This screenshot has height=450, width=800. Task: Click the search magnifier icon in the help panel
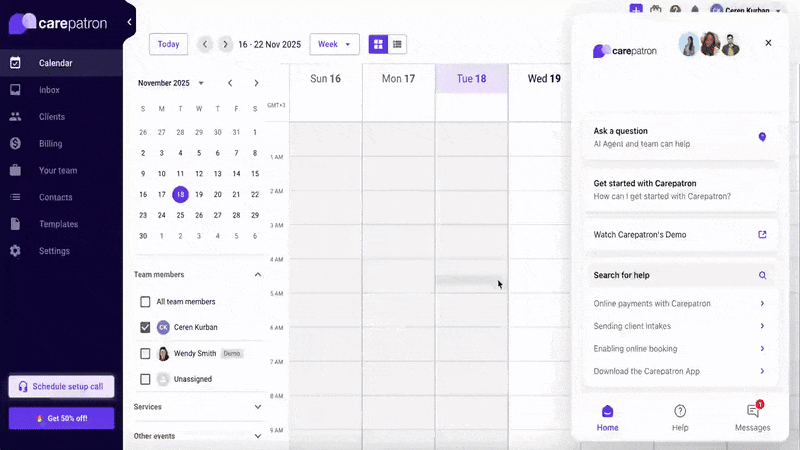coord(762,276)
